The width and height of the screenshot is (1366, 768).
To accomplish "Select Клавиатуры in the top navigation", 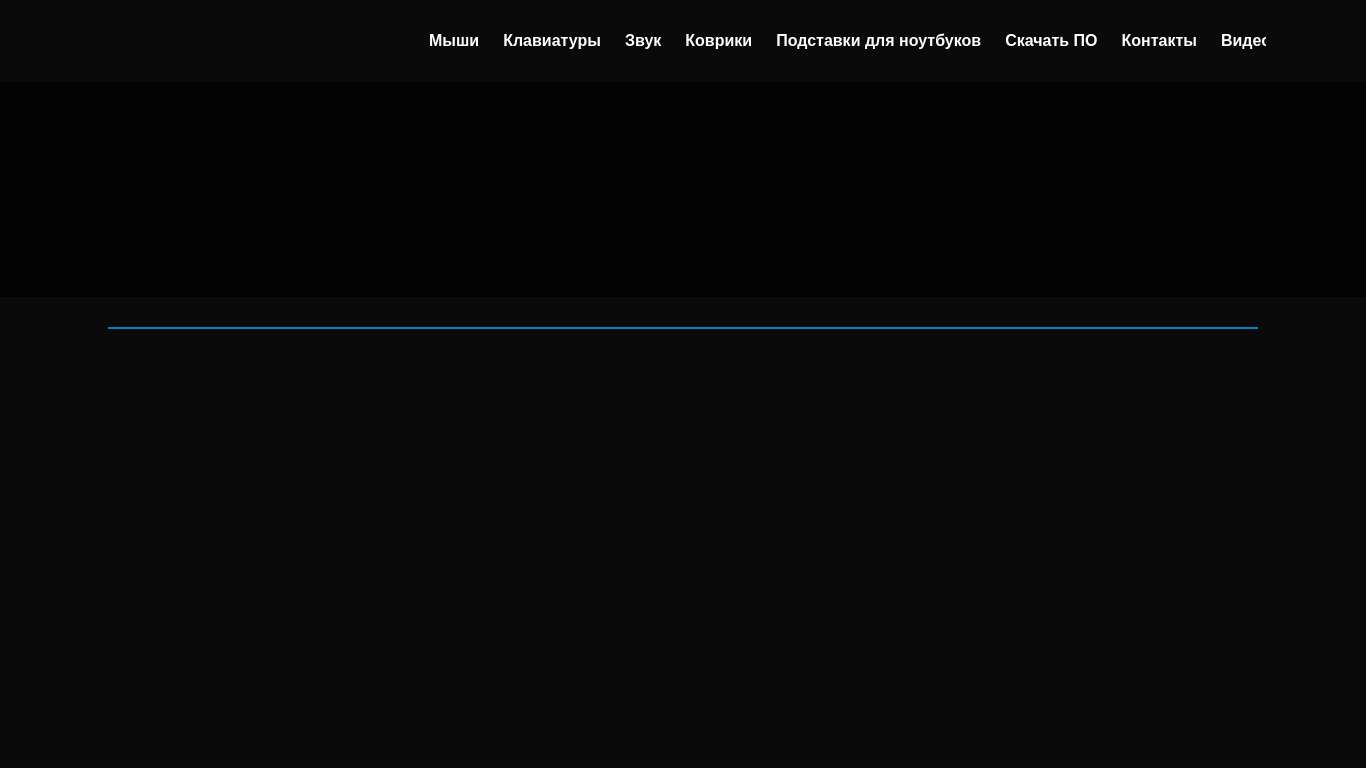I will click(551, 41).
